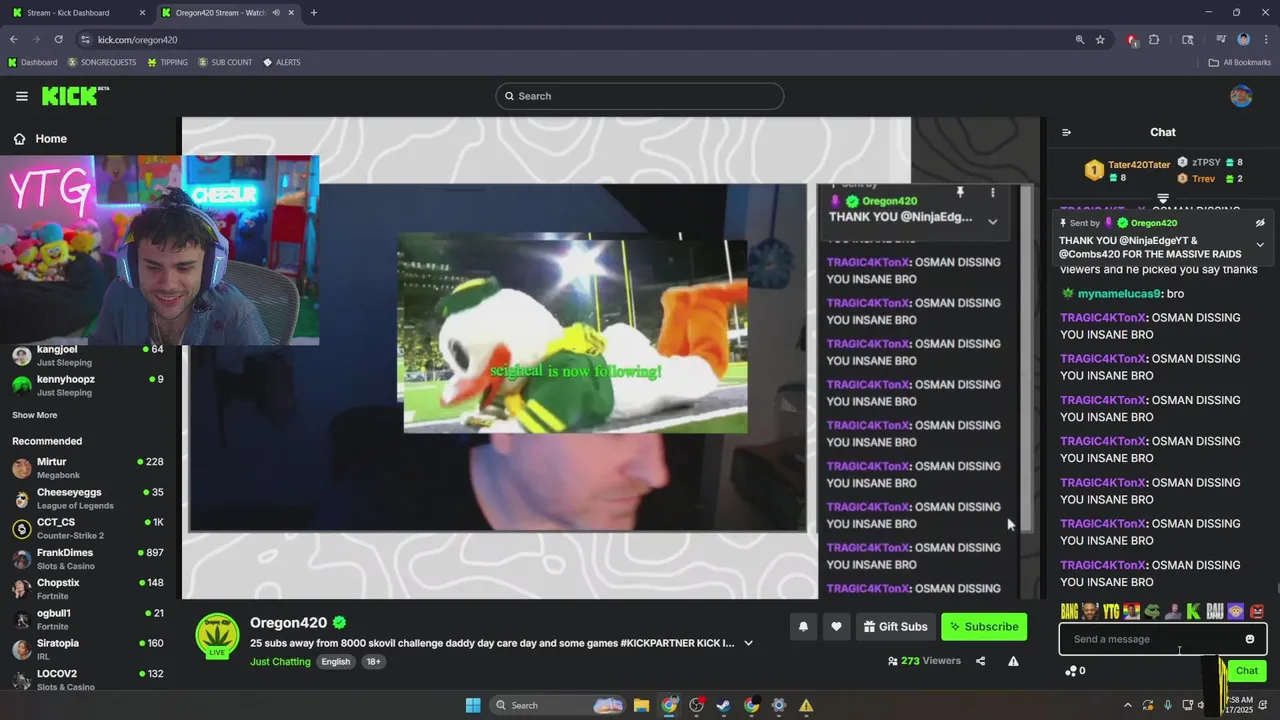Click the English language tag
Screen dimensions: 1280x720
[x=335, y=662]
